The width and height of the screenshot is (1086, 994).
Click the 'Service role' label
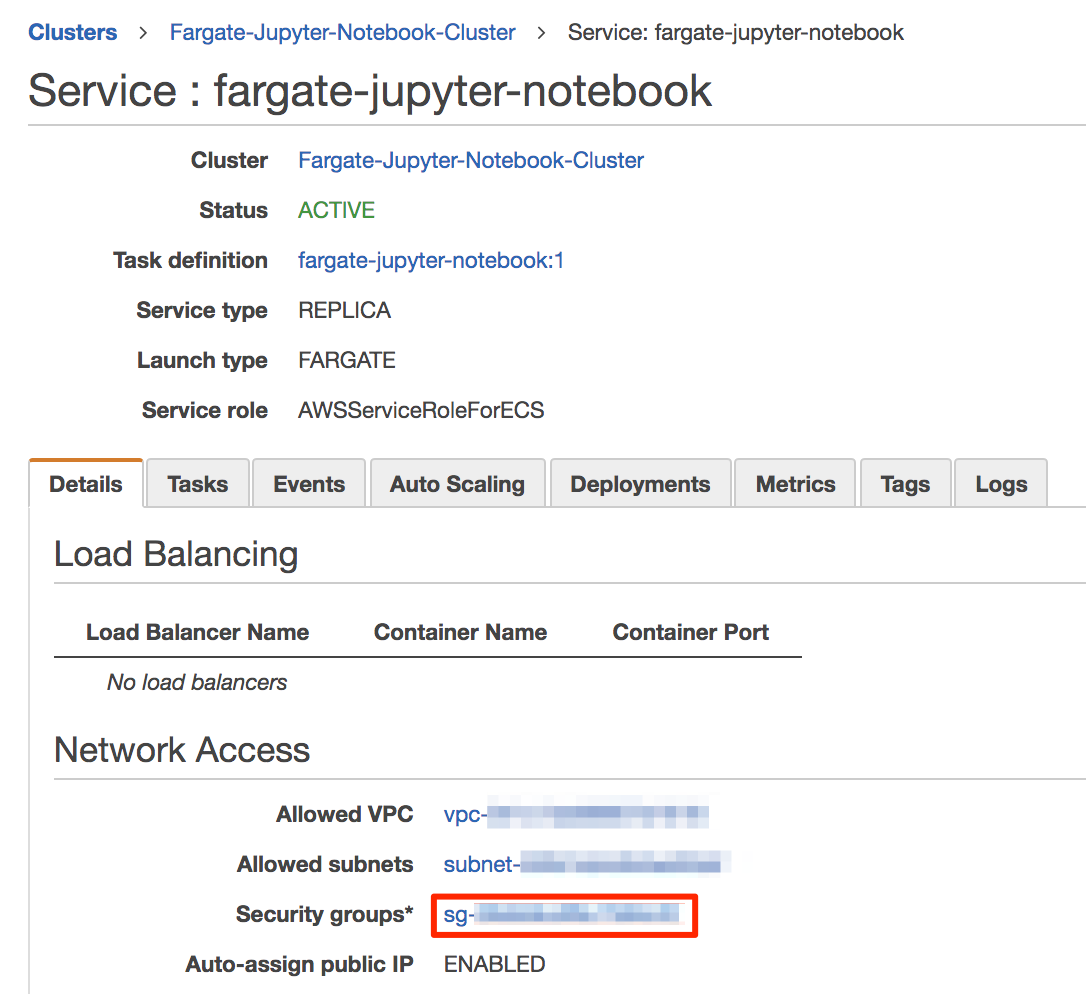(x=205, y=410)
